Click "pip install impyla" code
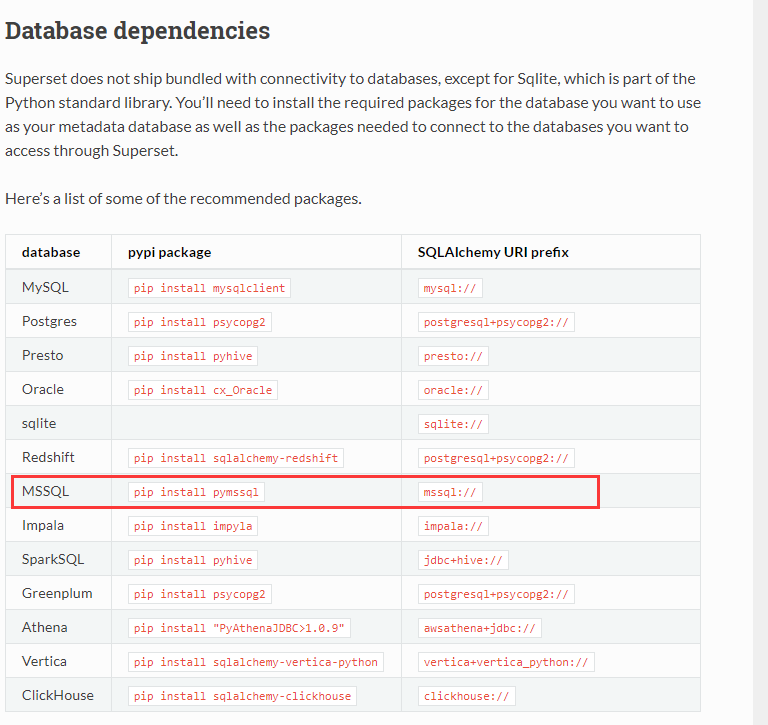The image size is (768, 725). tap(193, 526)
